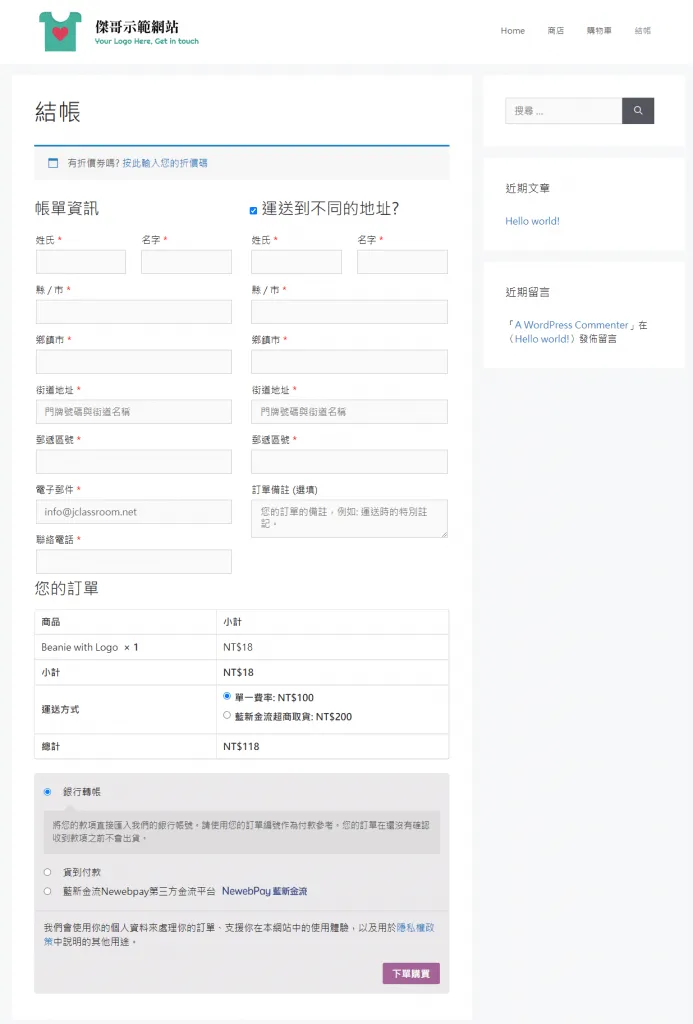693x1024 pixels.
Task: Open the A WordPress Commenter link
Action: click(572, 325)
